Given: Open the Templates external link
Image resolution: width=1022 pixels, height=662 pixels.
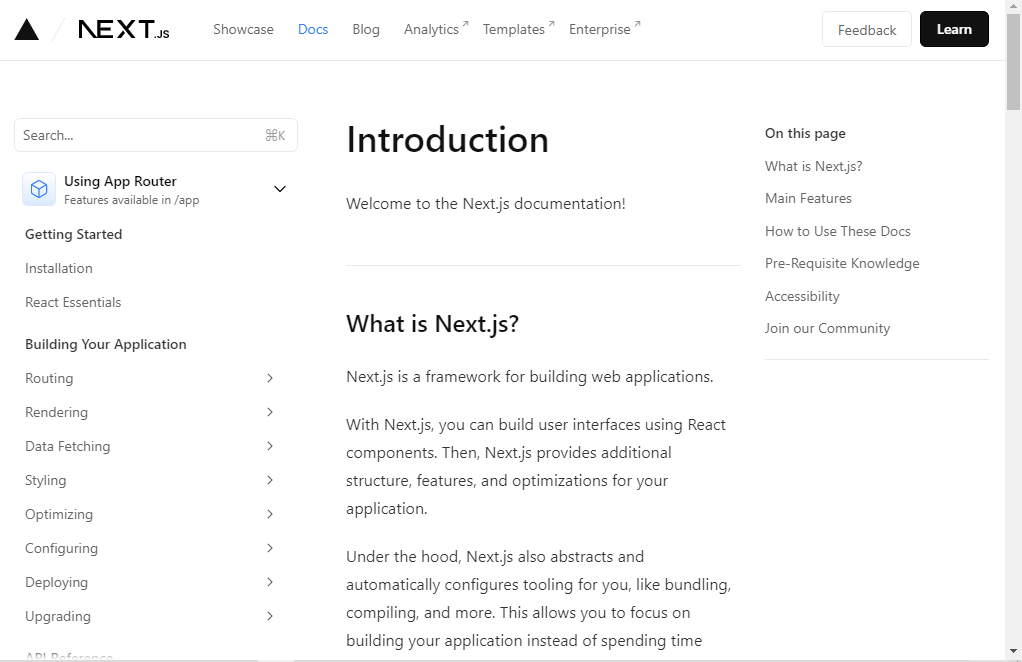Looking at the screenshot, I should click(x=518, y=29).
